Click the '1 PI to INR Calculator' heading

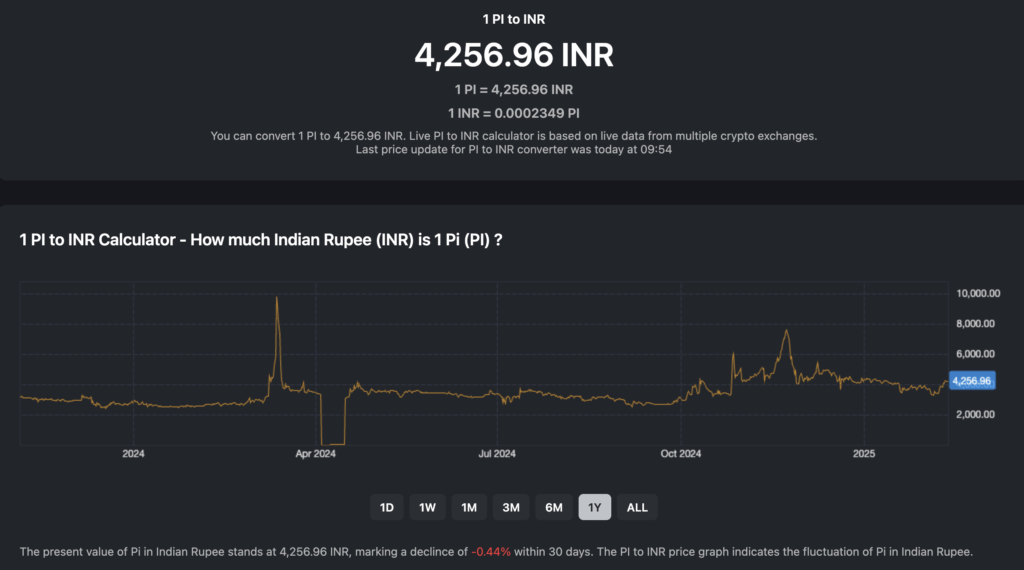[261, 240]
